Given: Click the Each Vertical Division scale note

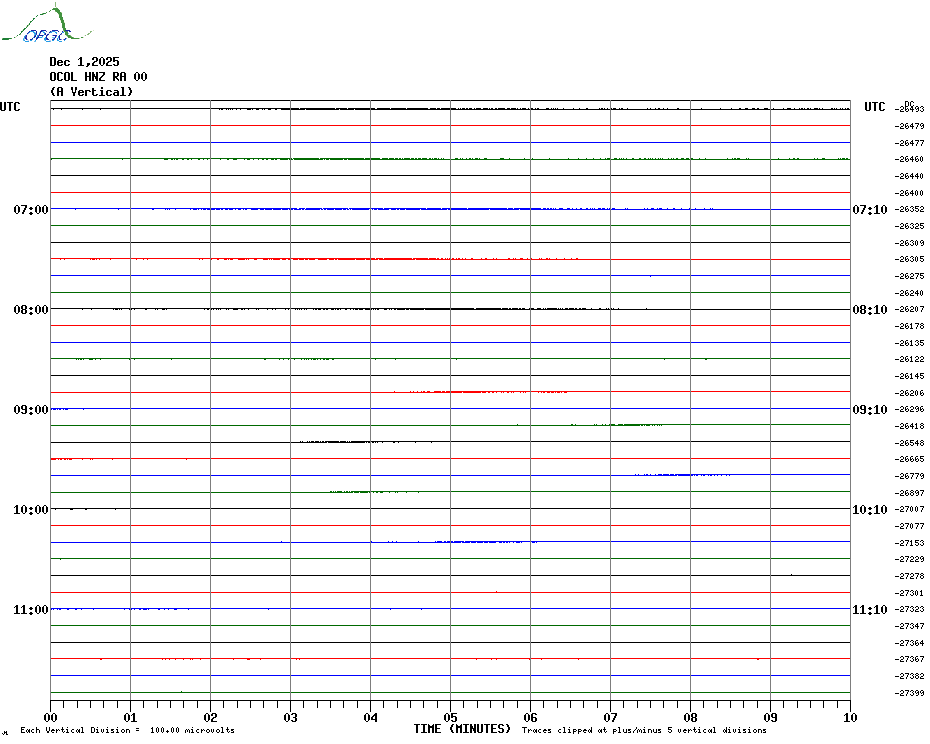Looking at the screenshot, I should point(127,730).
